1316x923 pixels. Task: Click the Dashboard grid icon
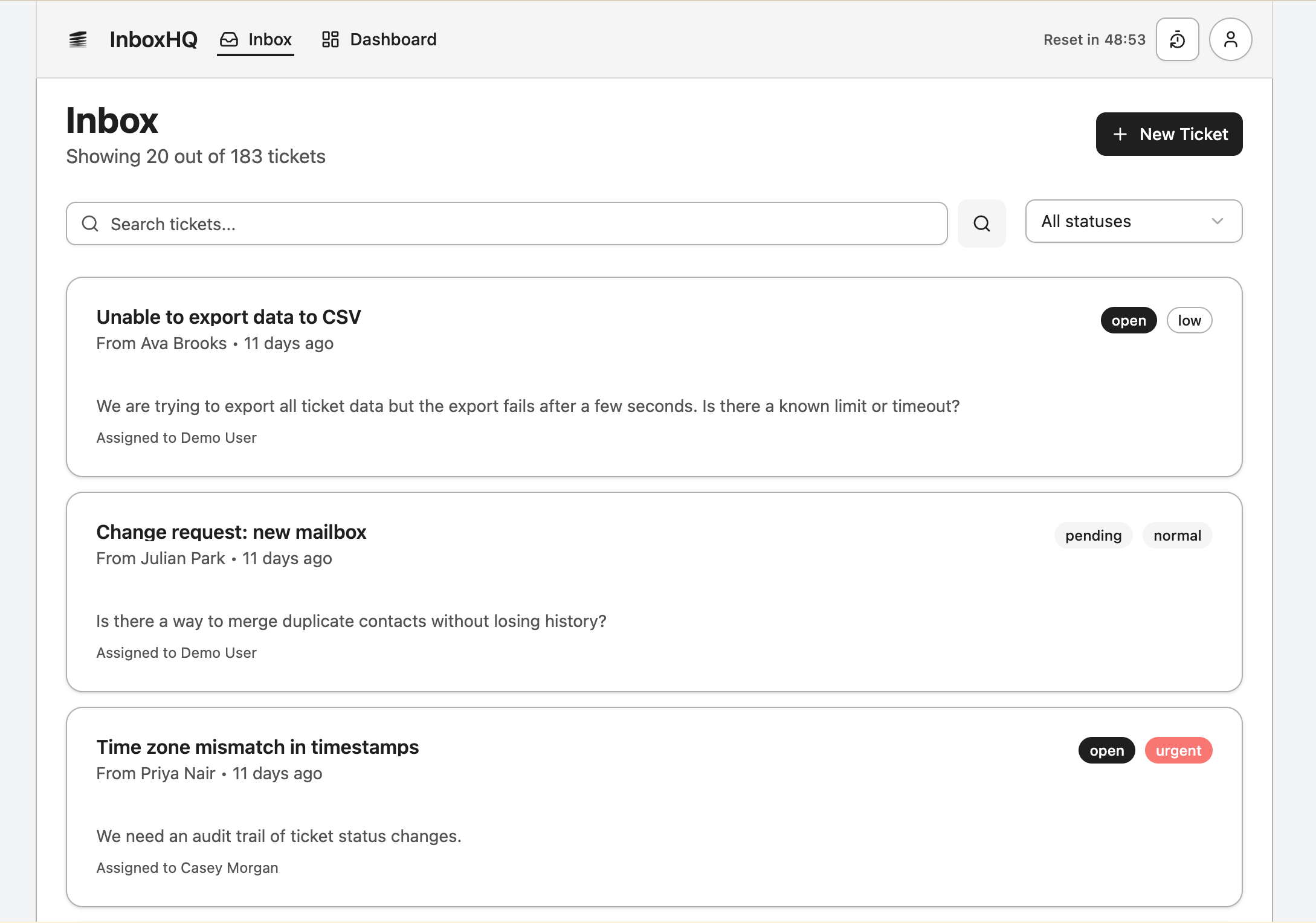point(330,40)
